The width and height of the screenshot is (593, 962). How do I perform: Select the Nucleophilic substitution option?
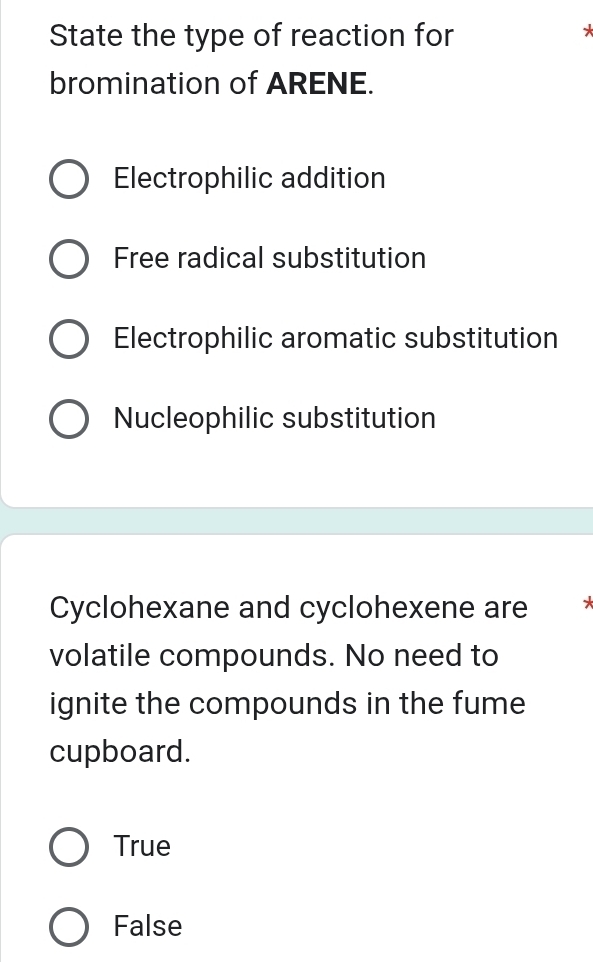[68, 418]
